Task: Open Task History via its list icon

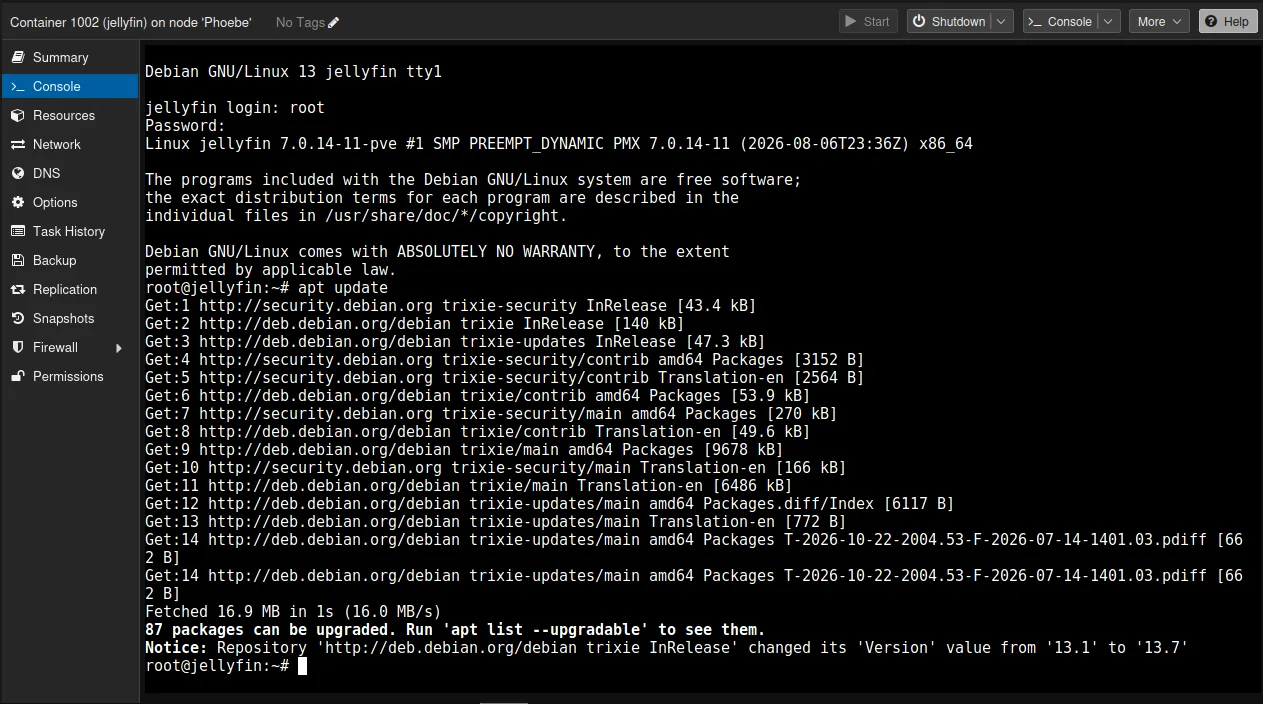Action: point(17,231)
